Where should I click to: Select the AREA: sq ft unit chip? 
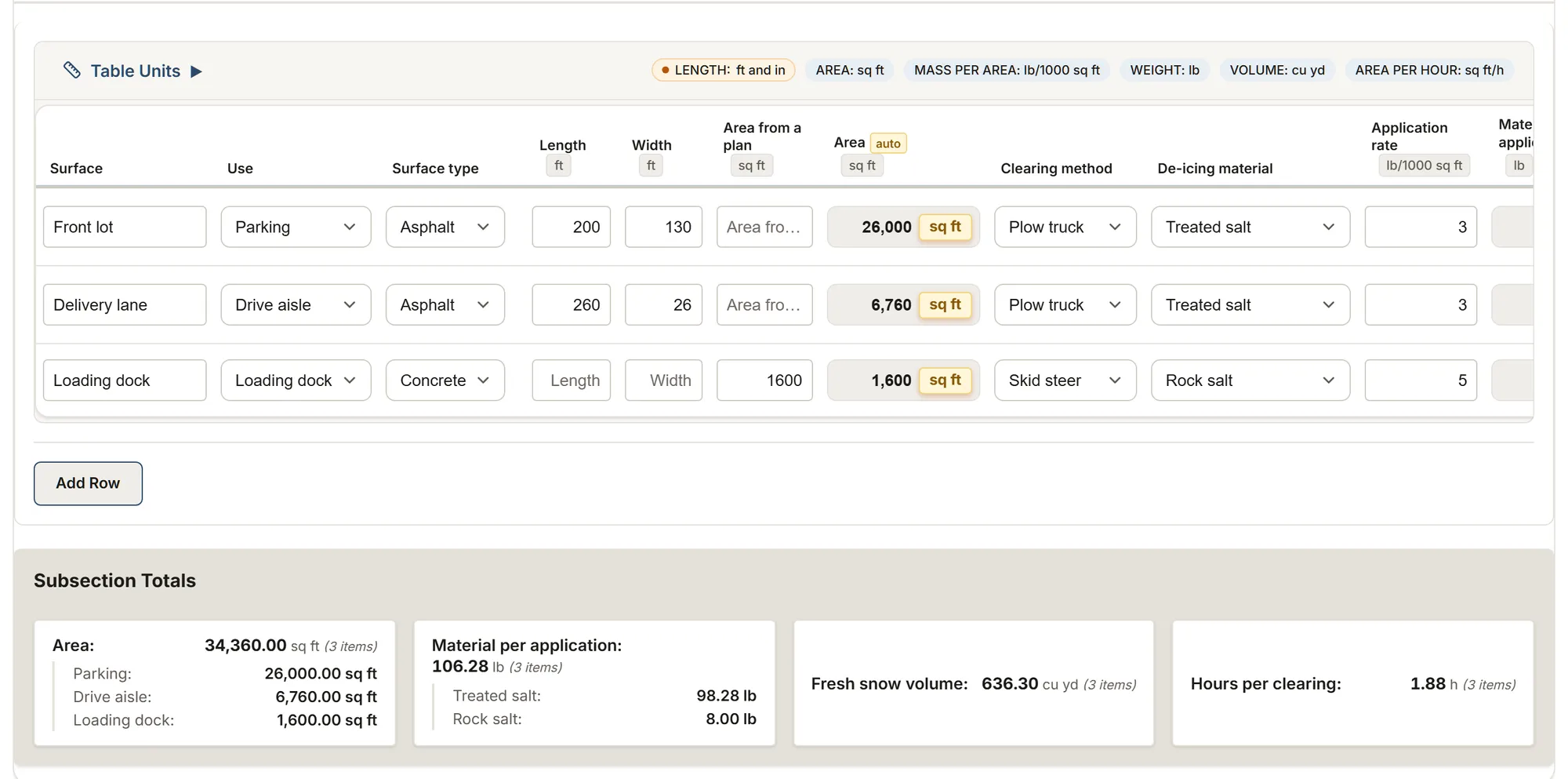coord(849,70)
